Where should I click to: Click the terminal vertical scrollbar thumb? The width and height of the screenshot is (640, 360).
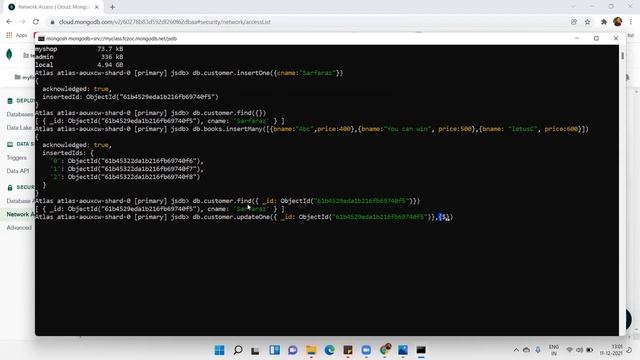[622, 56]
